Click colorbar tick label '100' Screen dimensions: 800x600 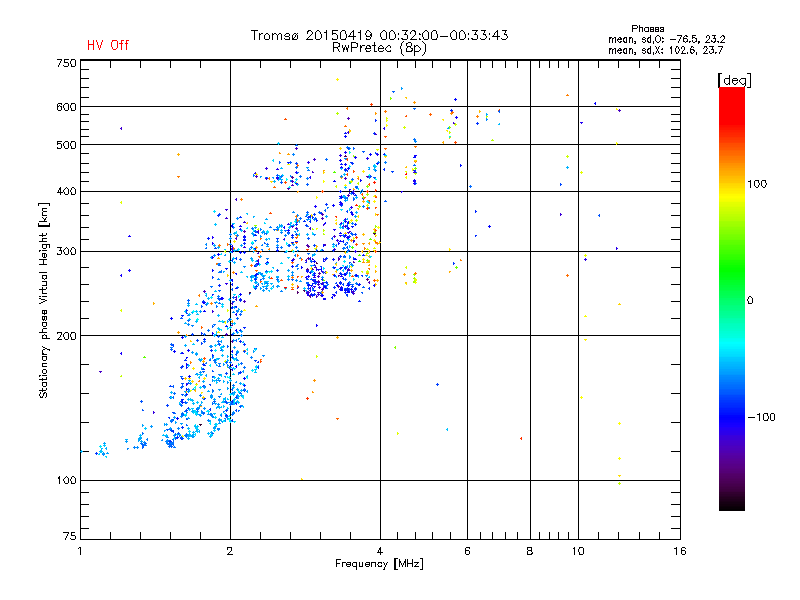[x=757, y=184]
